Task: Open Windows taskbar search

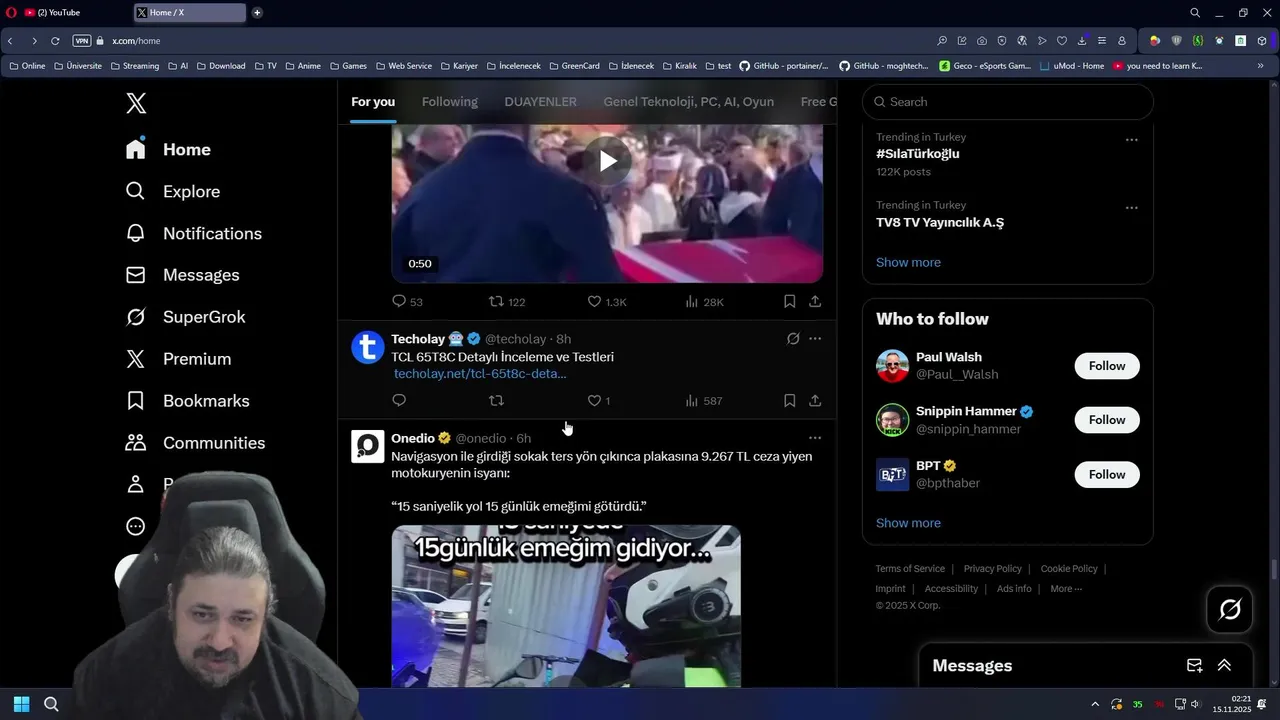Action: [x=51, y=704]
